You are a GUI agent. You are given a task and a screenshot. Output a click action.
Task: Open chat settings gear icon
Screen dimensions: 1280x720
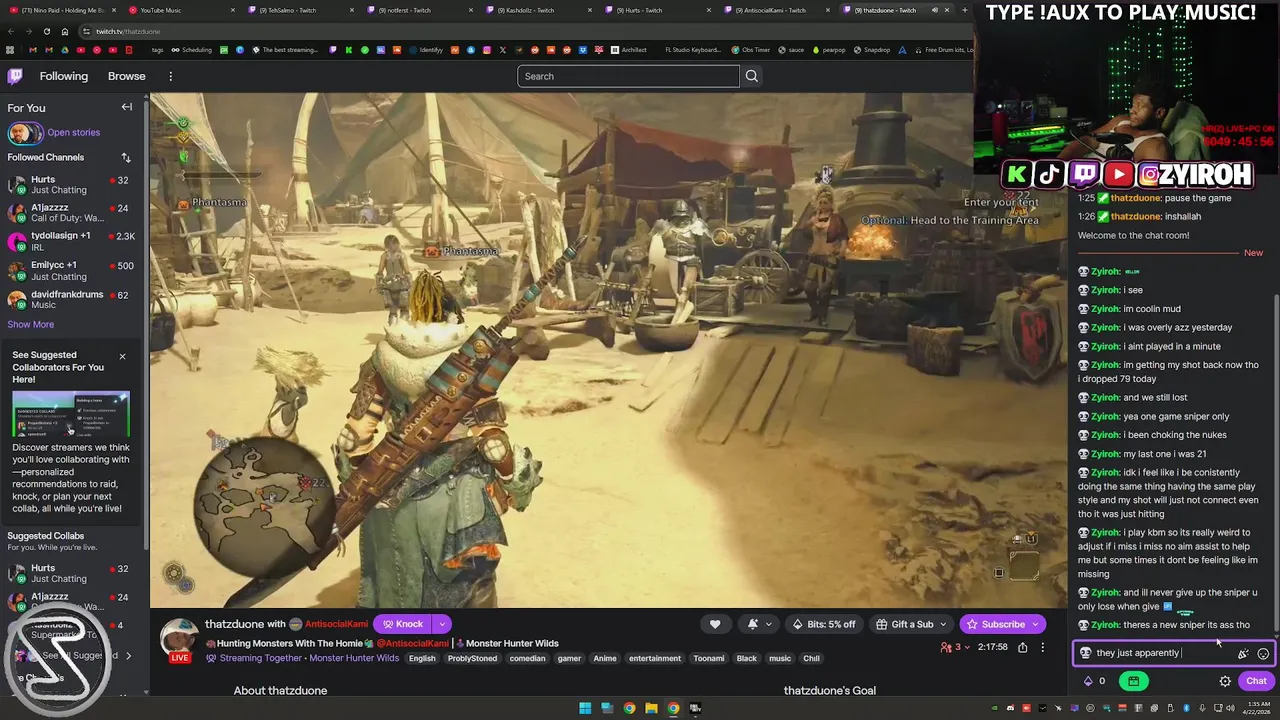(1225, 681)
